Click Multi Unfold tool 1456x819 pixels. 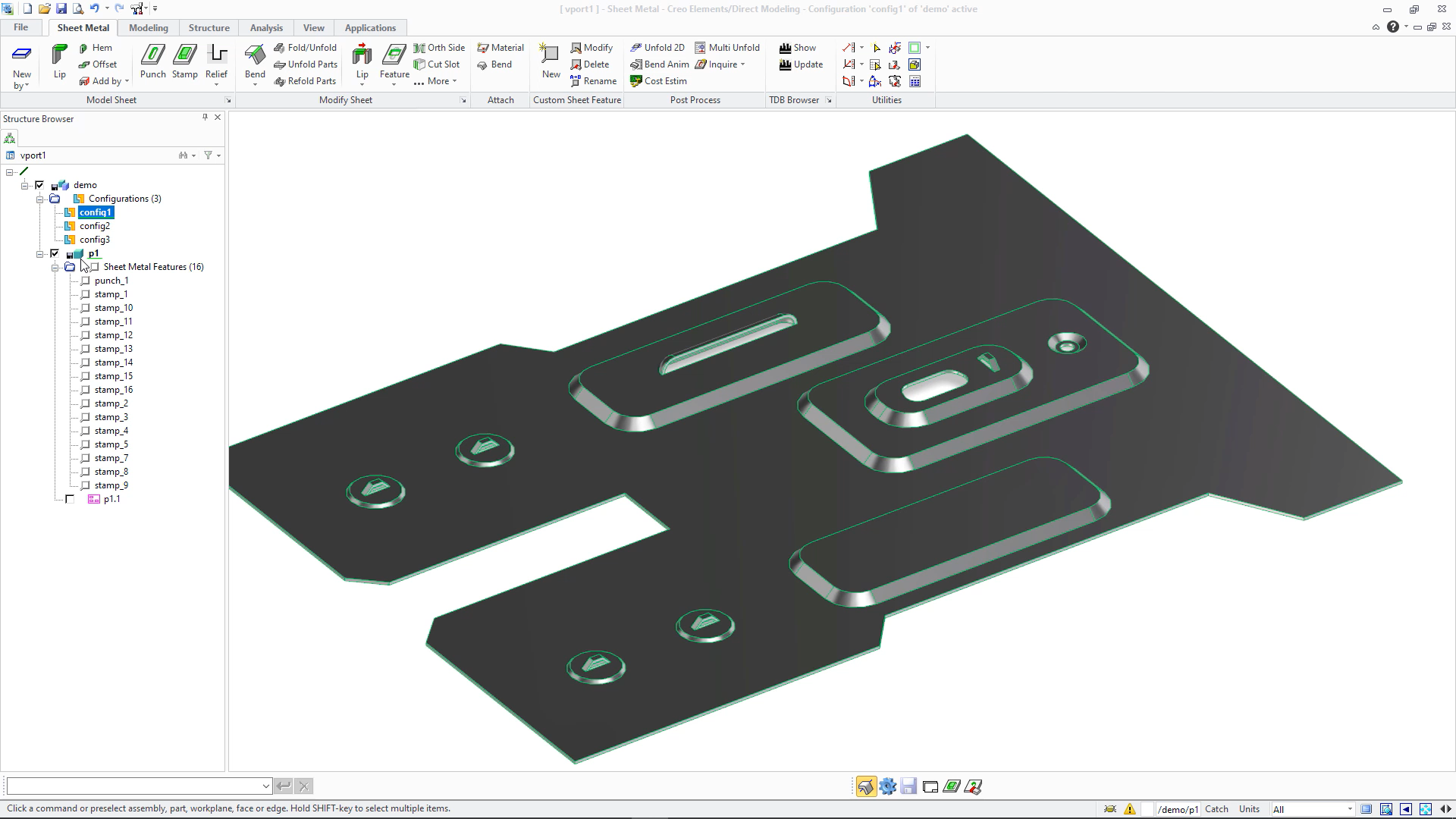726,48
